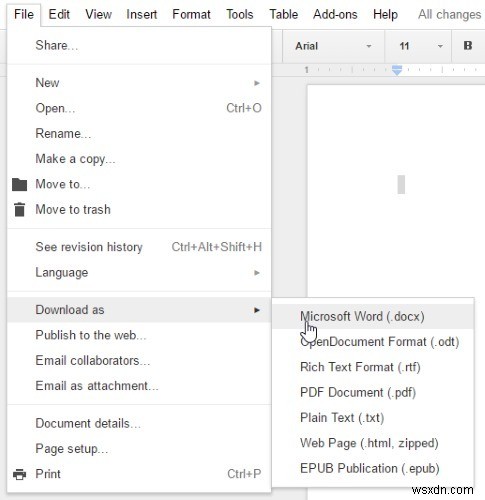Expand the Language submenu arrow
The width and height of the screenshot is (485, 500).
pyautogui.click(x=257, y=273)
